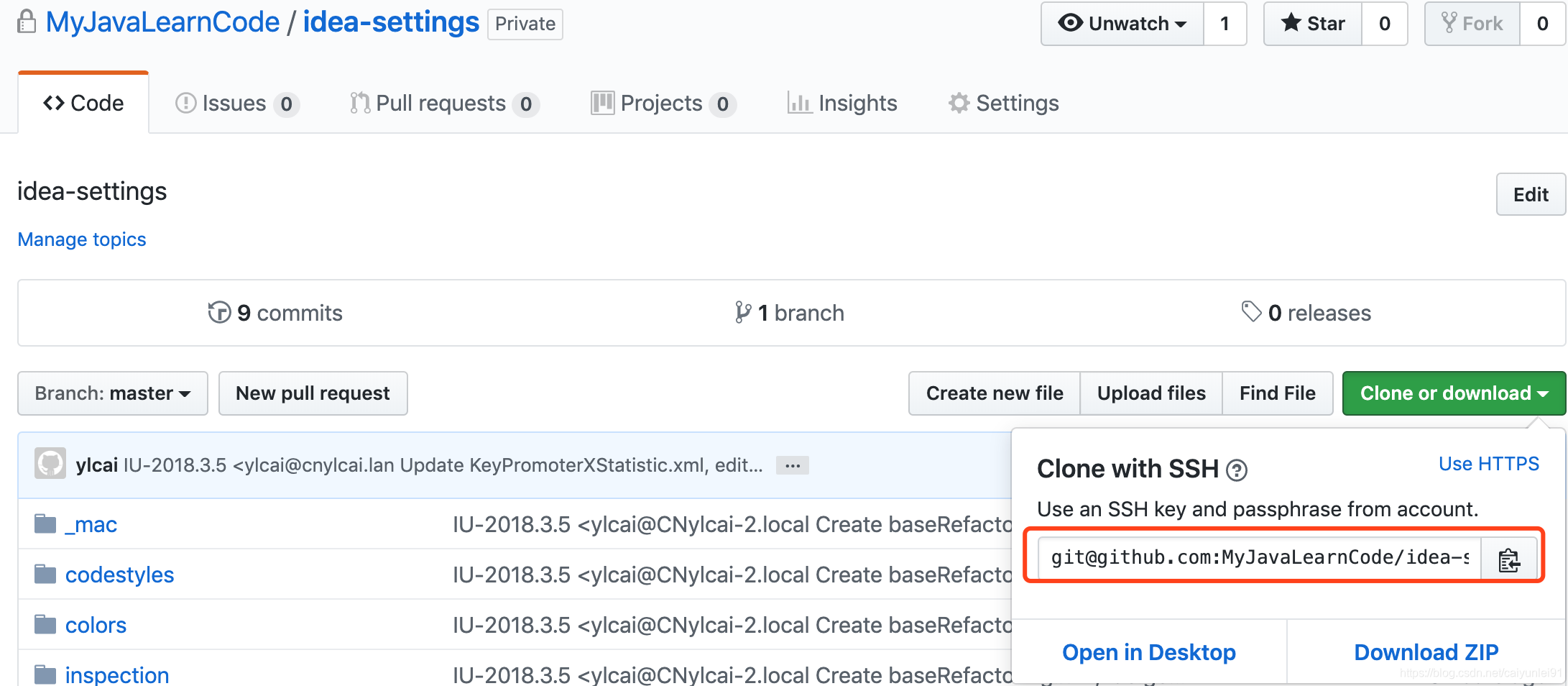
Task: Click Create new file button
Action: pos(995,393)
